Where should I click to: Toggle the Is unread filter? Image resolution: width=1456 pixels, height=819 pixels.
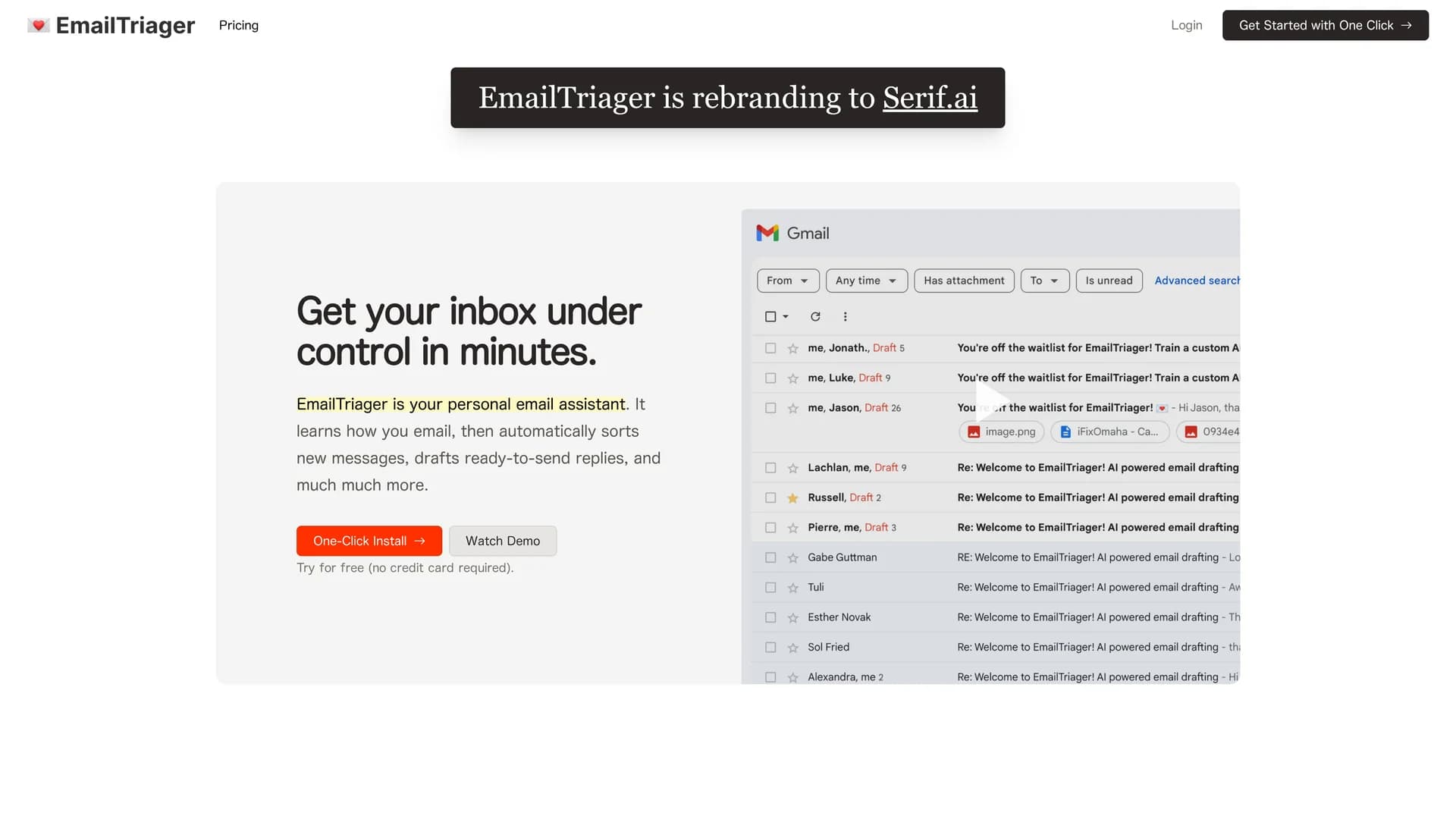click(x=1109, y=281)
